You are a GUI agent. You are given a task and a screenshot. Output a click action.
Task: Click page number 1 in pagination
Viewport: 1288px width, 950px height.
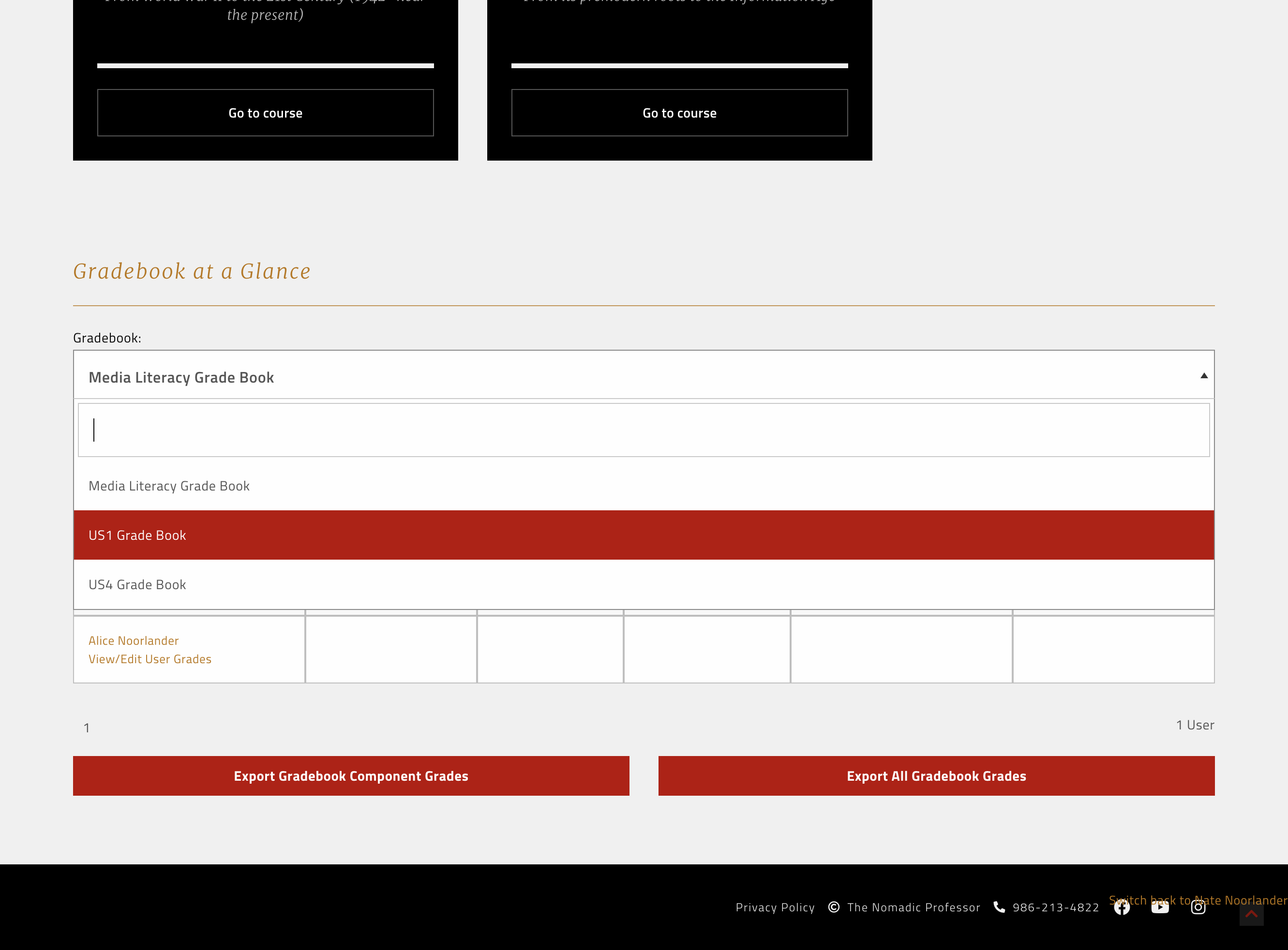pyautogui.click(x=86, y=728)
